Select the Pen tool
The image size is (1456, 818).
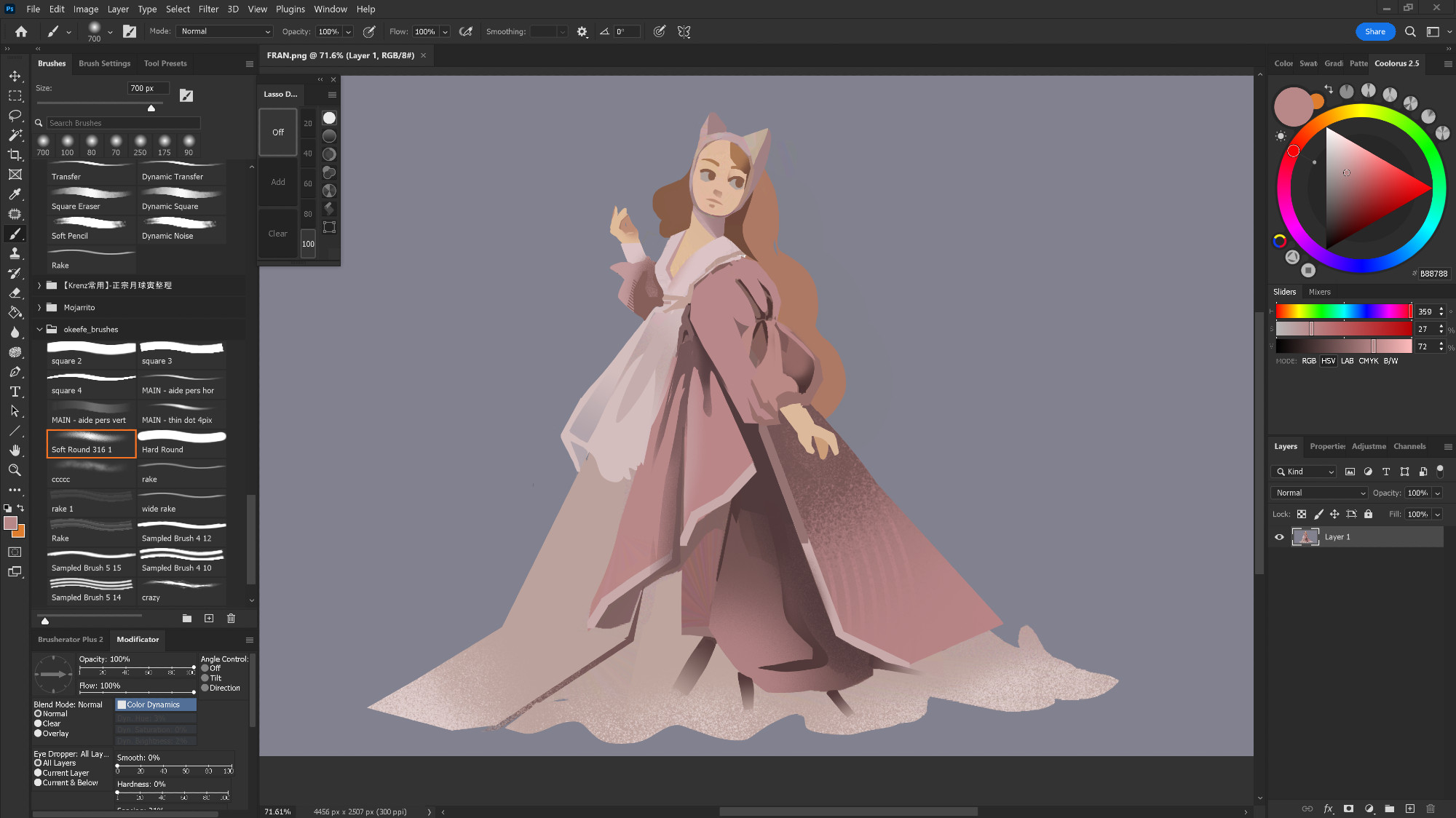(x=15, y=371)
